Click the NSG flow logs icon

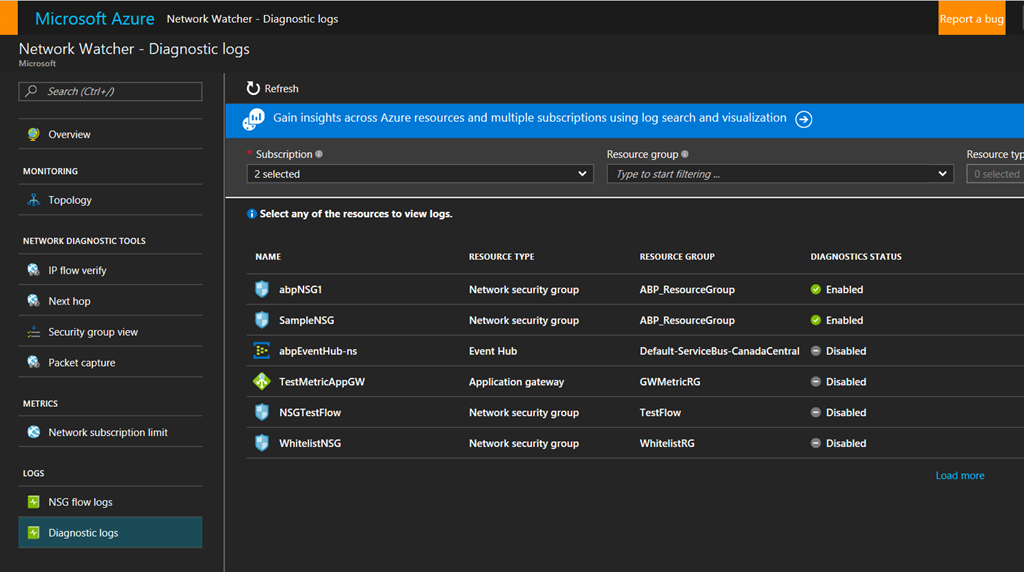(33, 501)
